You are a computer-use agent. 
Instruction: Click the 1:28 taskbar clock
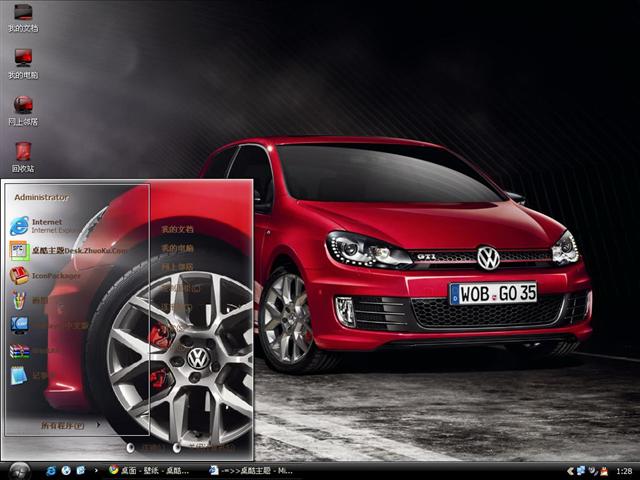(624, 471)
